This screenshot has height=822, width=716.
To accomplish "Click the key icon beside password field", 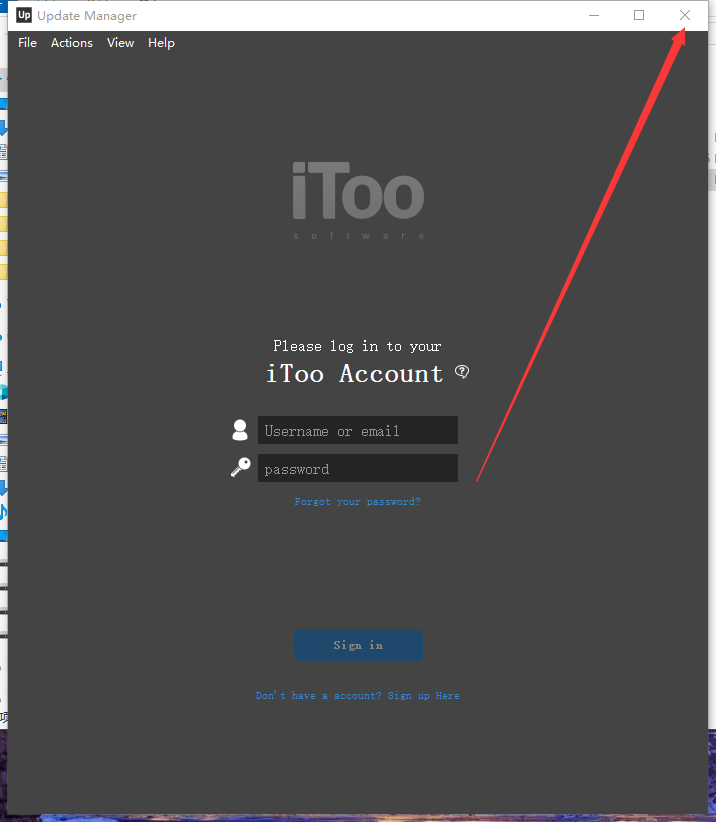I will (x=241, y=467).
